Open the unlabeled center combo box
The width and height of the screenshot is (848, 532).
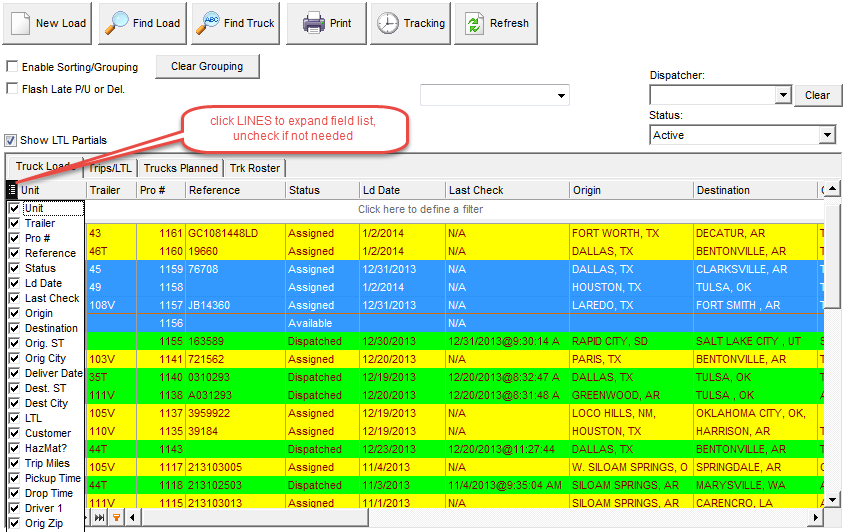(x=559, y=95)
